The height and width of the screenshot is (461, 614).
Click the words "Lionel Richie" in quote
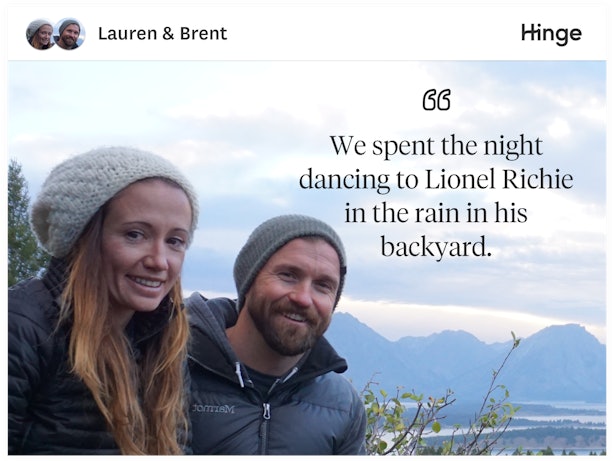(x=499, y=179)
